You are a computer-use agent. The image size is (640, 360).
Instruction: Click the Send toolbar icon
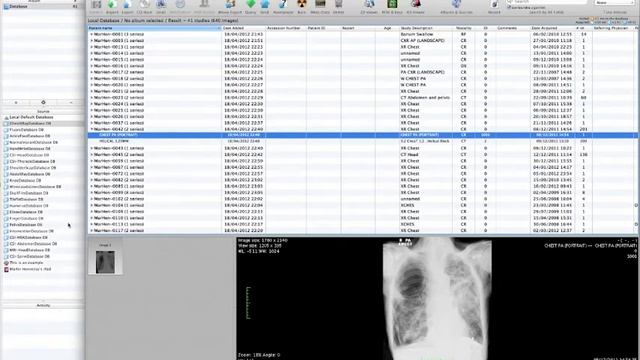pyautogui.click(x=264, y=4)
